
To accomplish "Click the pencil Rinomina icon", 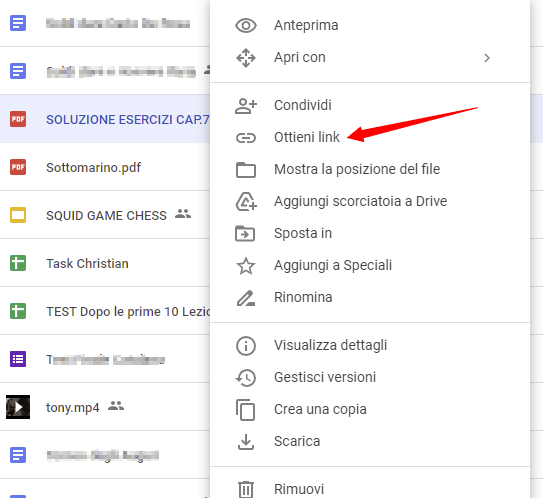I will click(x=246, y=298).
